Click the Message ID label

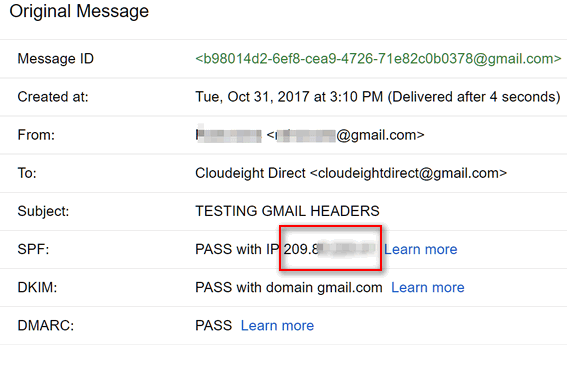[56, 59]
